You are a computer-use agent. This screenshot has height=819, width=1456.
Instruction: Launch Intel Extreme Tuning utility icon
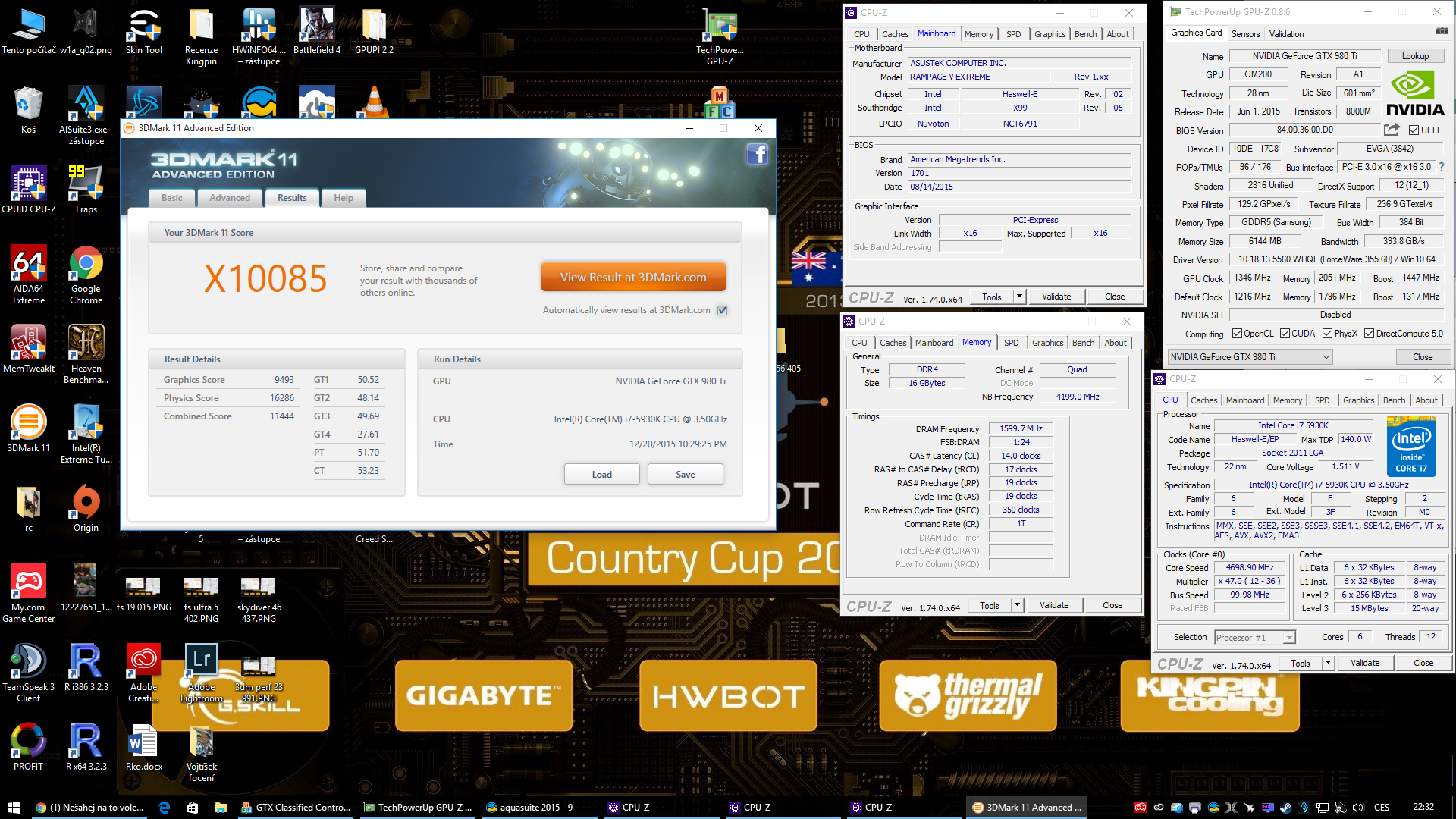coord(86,434)
